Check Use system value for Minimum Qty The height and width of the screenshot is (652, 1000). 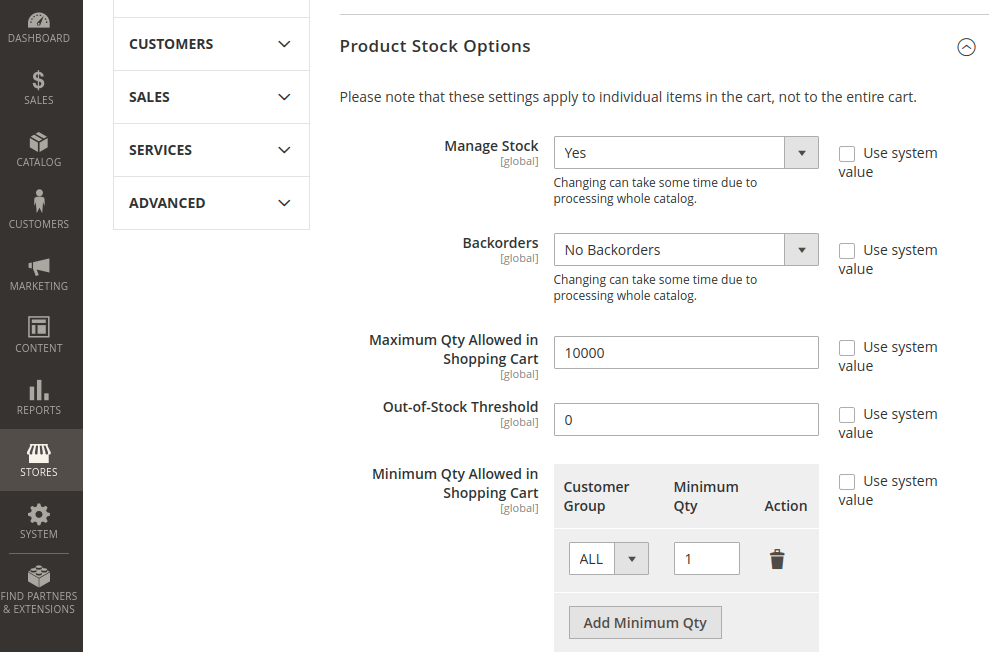[x=847, y=482]
